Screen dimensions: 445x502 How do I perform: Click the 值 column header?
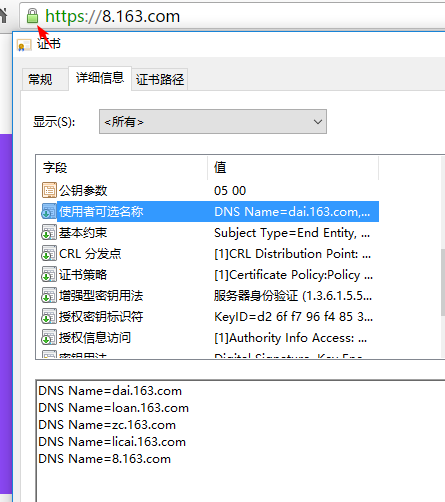click(x=220, y=167)
